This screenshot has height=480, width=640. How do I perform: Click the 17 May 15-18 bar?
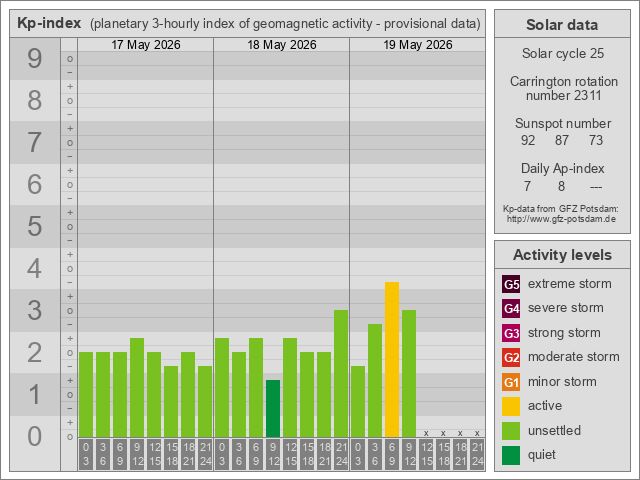171,402
